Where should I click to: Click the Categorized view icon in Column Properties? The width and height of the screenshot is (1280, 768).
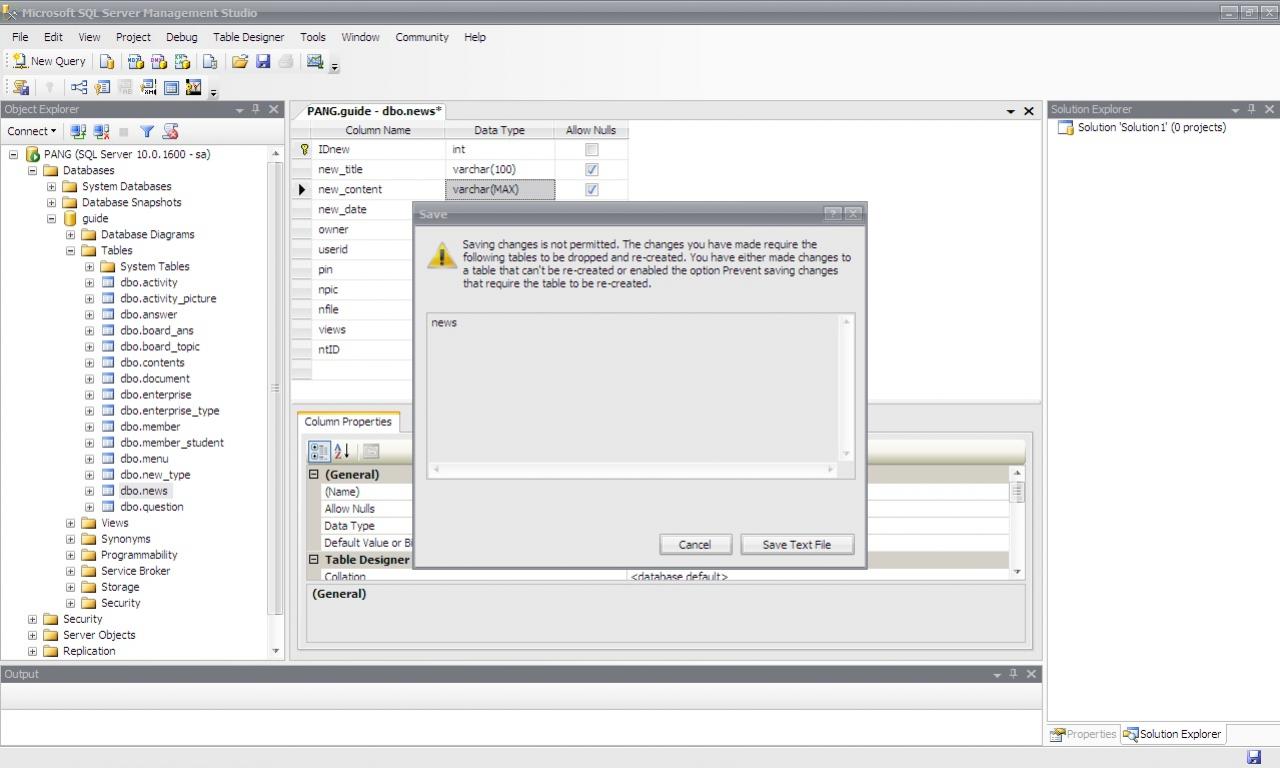(x=319, y=451)
